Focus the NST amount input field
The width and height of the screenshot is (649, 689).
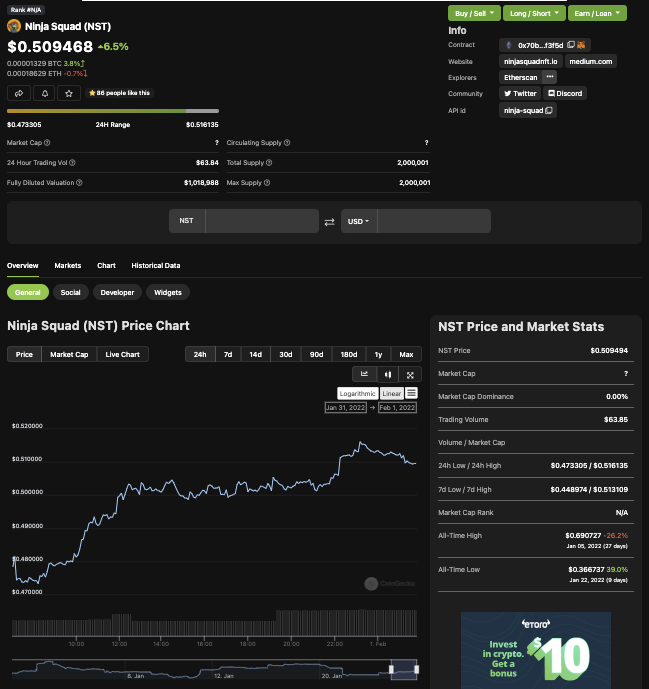pyautogui.click(x=262, y=221)
